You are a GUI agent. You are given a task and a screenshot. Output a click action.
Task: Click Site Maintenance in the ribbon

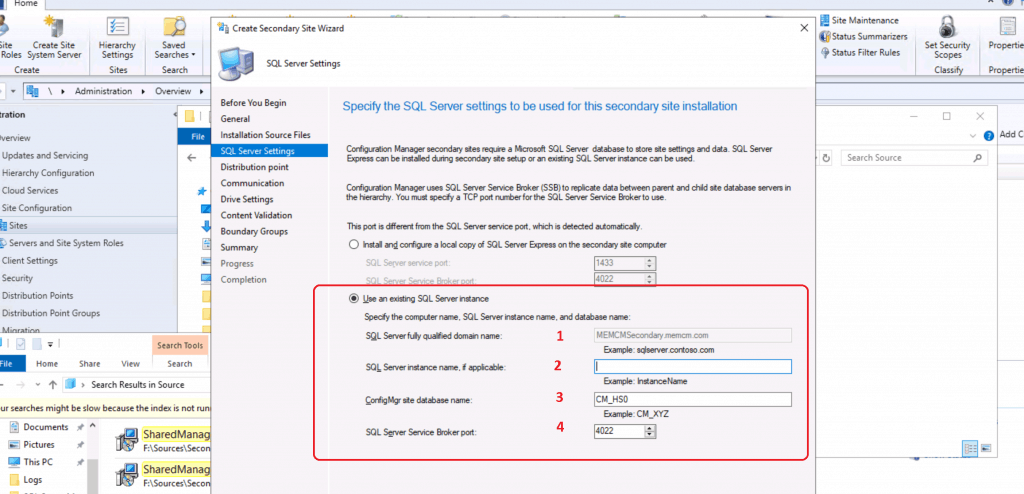859,20
